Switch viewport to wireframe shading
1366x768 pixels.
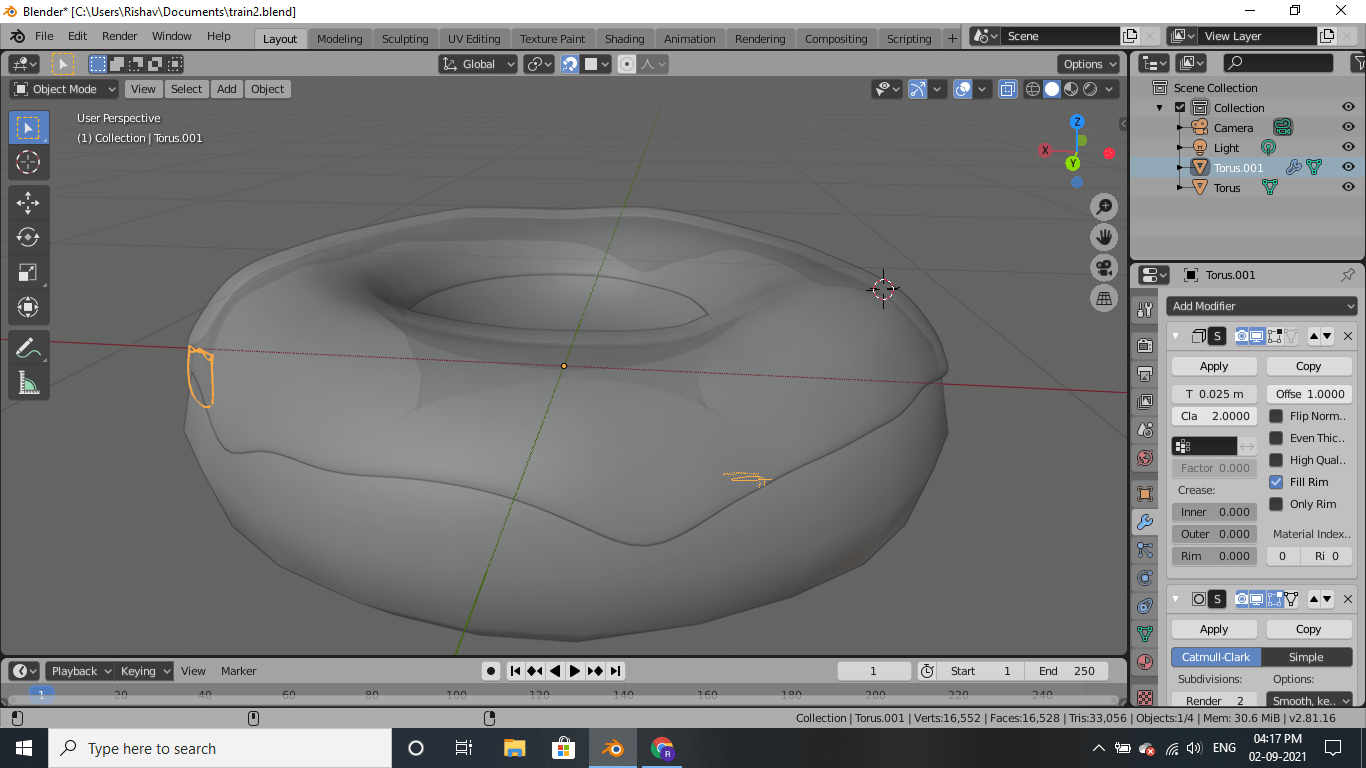tap(1031, 89)
